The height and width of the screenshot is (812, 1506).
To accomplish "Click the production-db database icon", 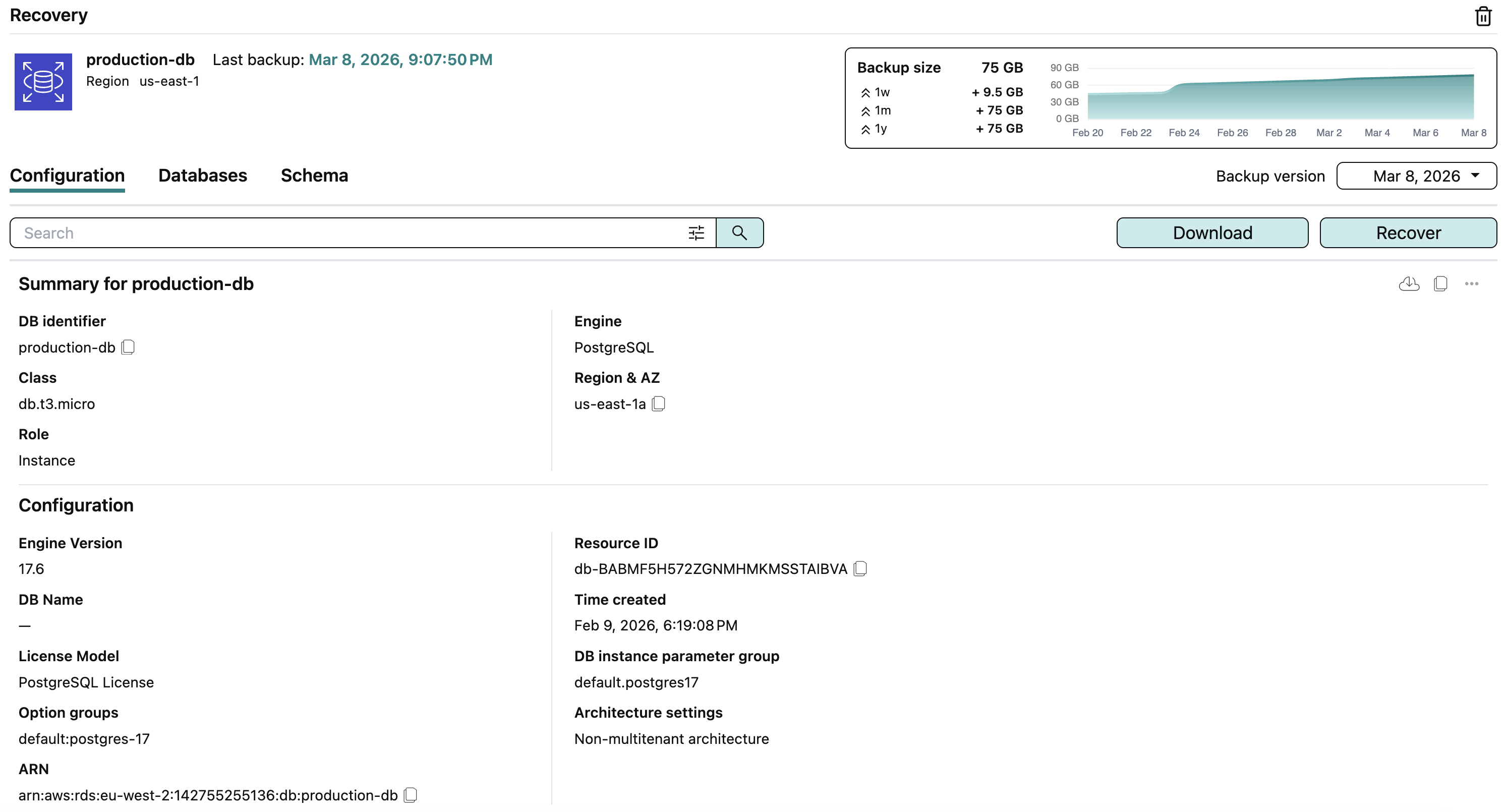I will click(x=43, y=82).
